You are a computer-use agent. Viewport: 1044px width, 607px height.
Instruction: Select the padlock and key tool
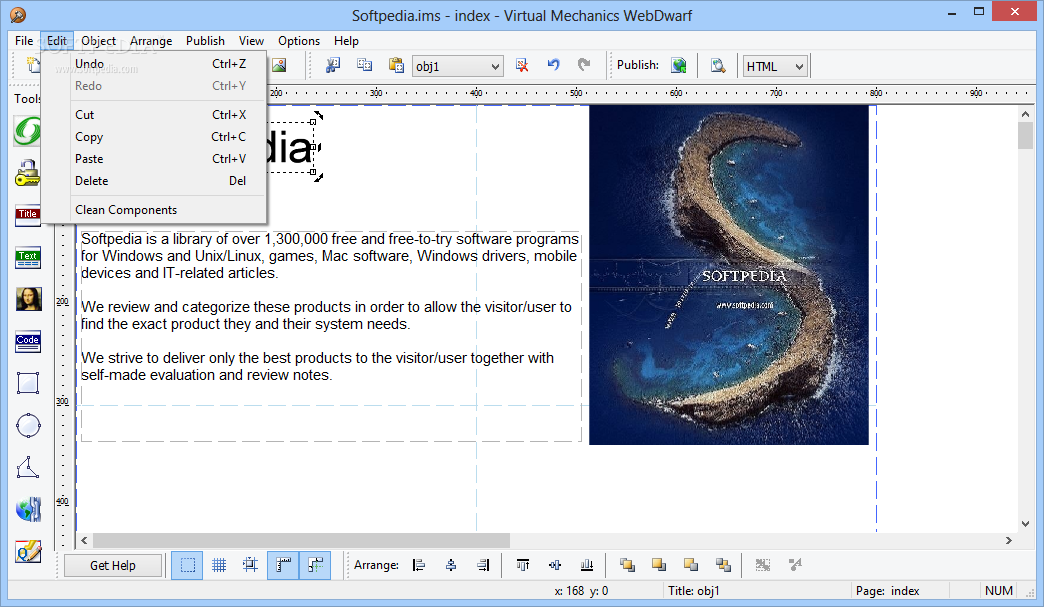[27, 173]
